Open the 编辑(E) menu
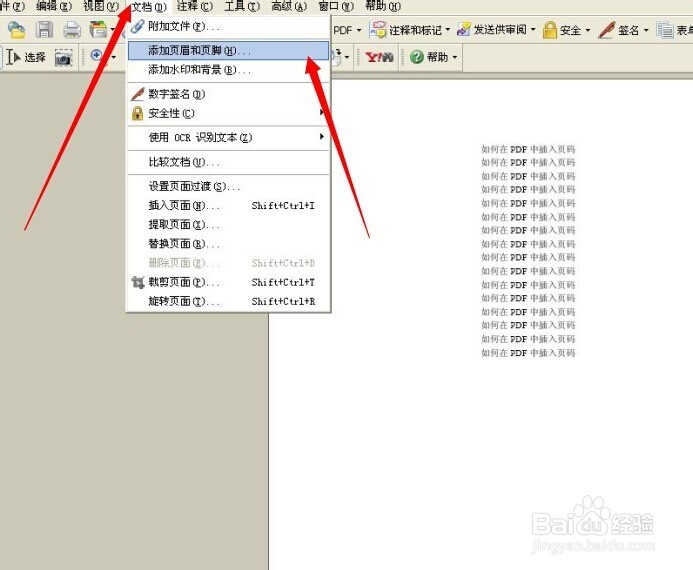Image resolution: width=693 pixels, height=570 pixels. [x=53, y=6]
